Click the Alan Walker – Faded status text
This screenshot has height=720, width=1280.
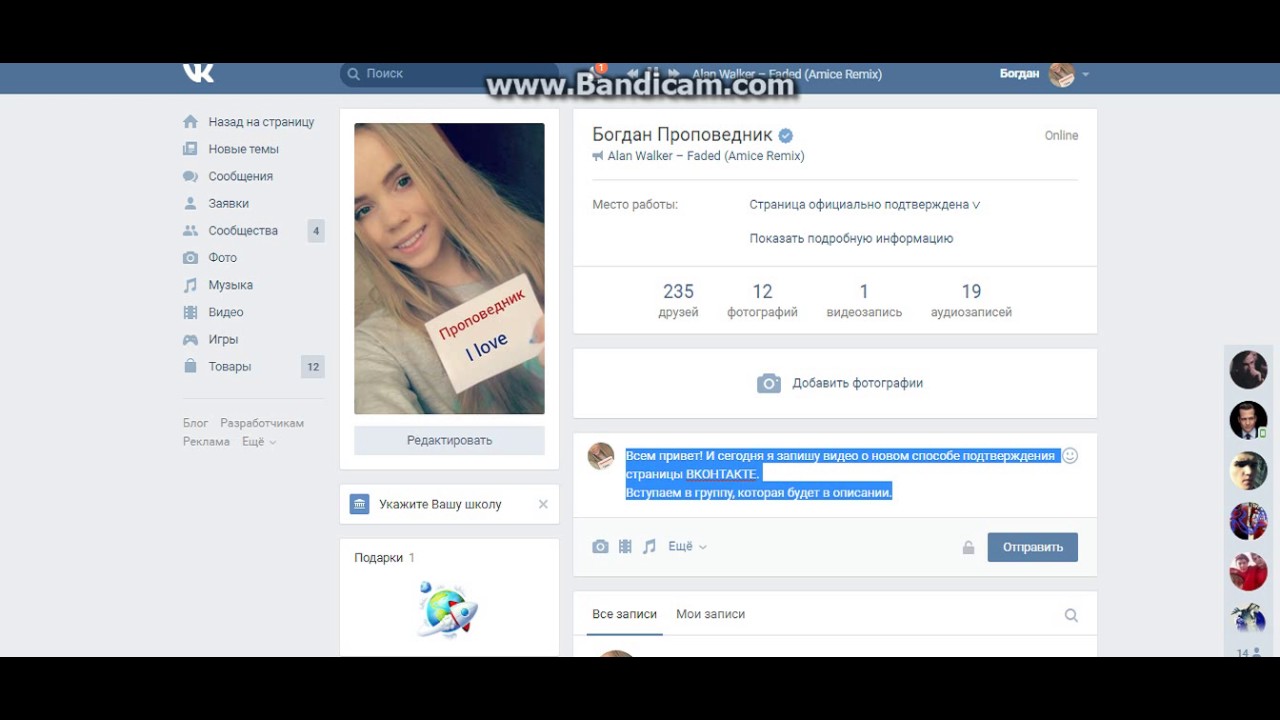tap(706, 156)
